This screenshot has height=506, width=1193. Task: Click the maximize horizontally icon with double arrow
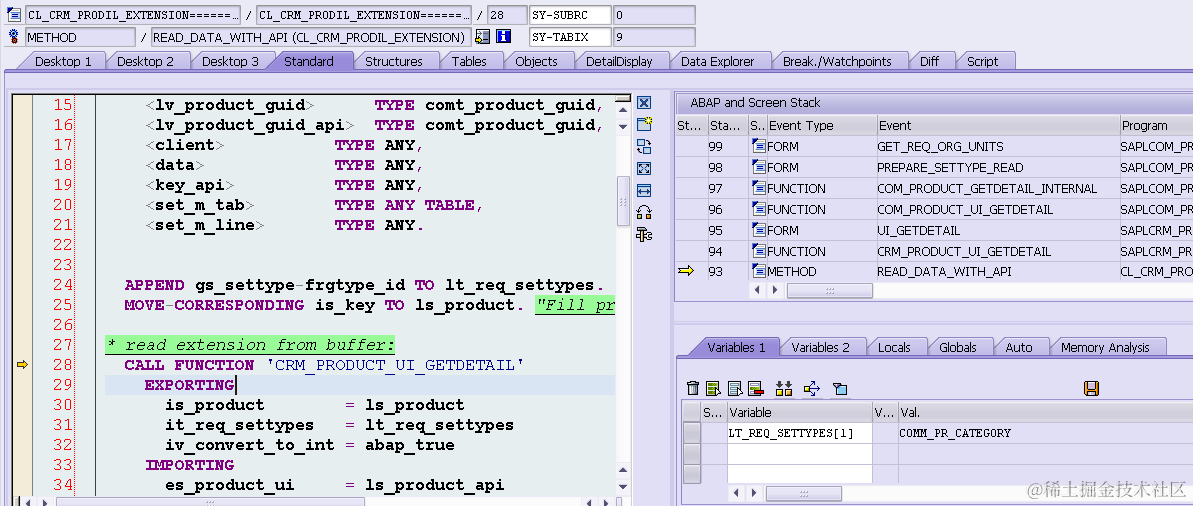coord(644,190)
